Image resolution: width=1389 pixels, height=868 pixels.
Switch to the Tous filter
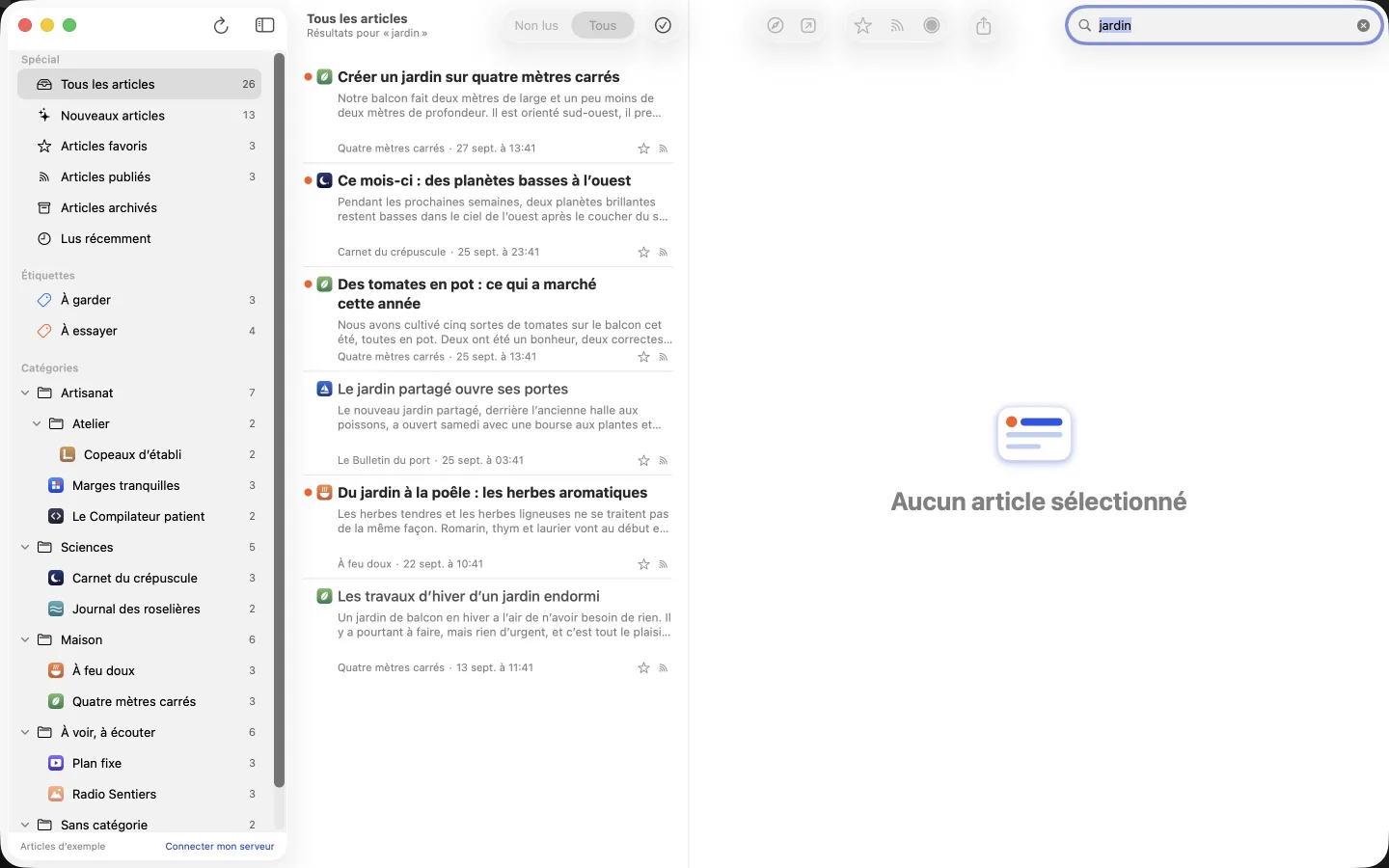click(x=603, y=26)
